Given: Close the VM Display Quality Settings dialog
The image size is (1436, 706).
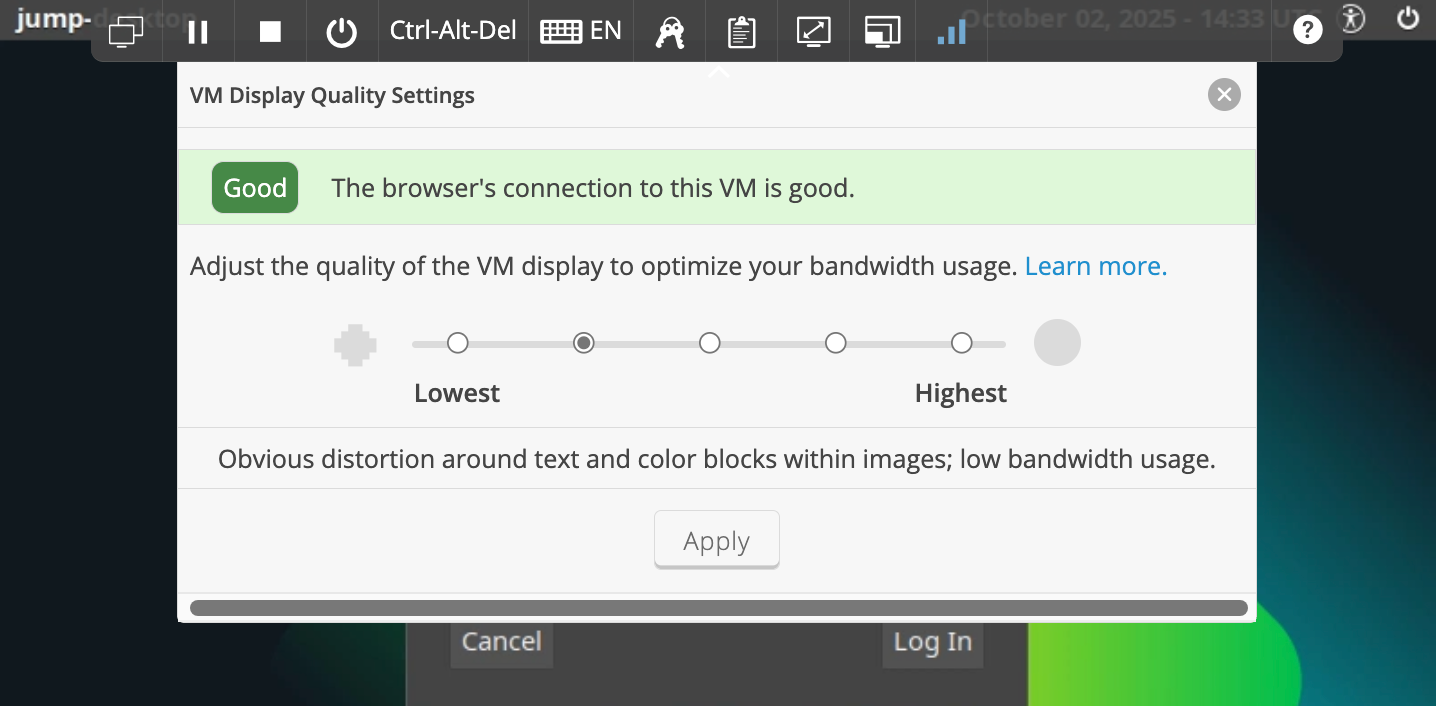Looking at the screenshot, I should click(x=1224, y=95).
